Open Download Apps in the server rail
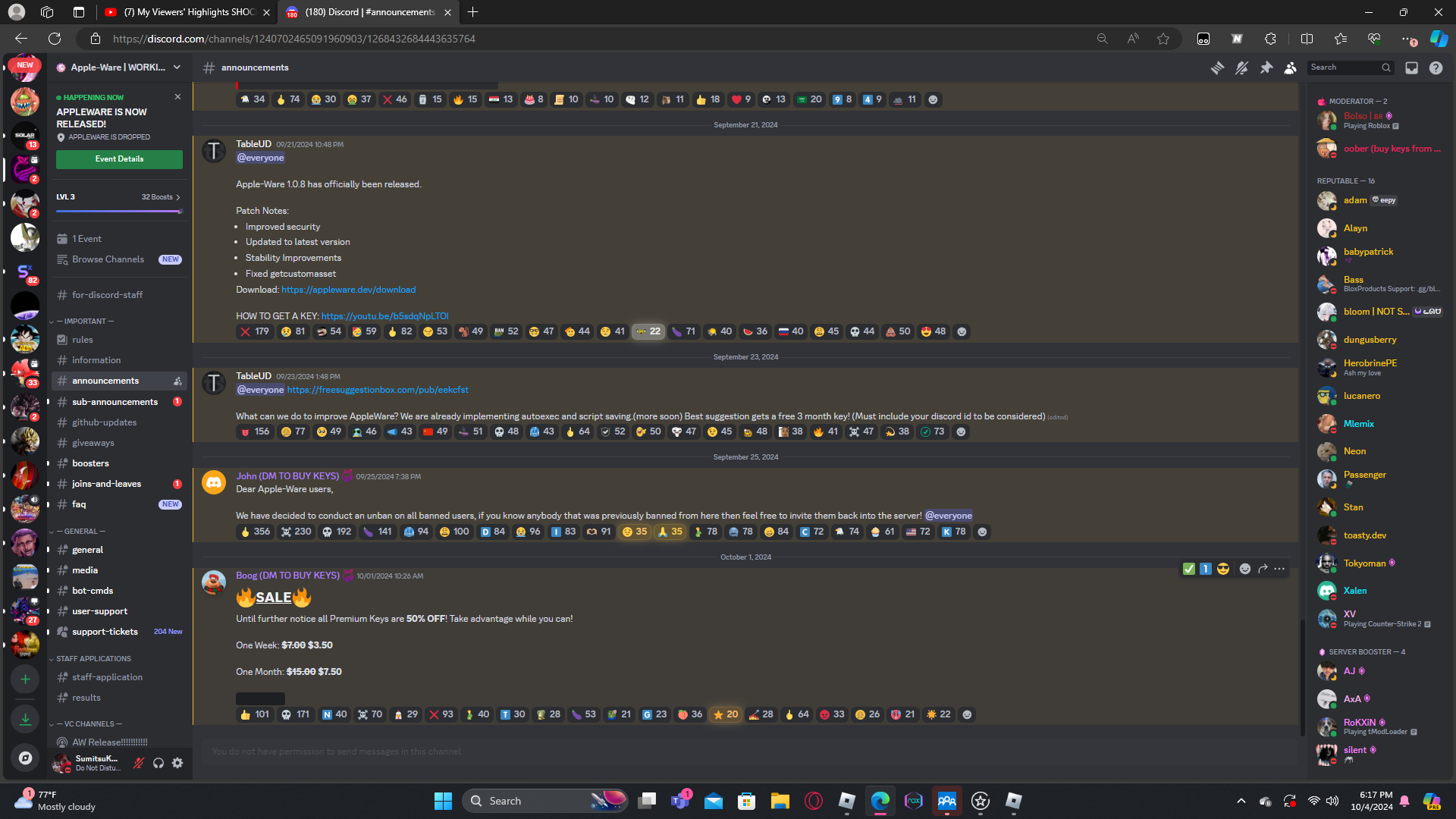 tap(25, 719)
